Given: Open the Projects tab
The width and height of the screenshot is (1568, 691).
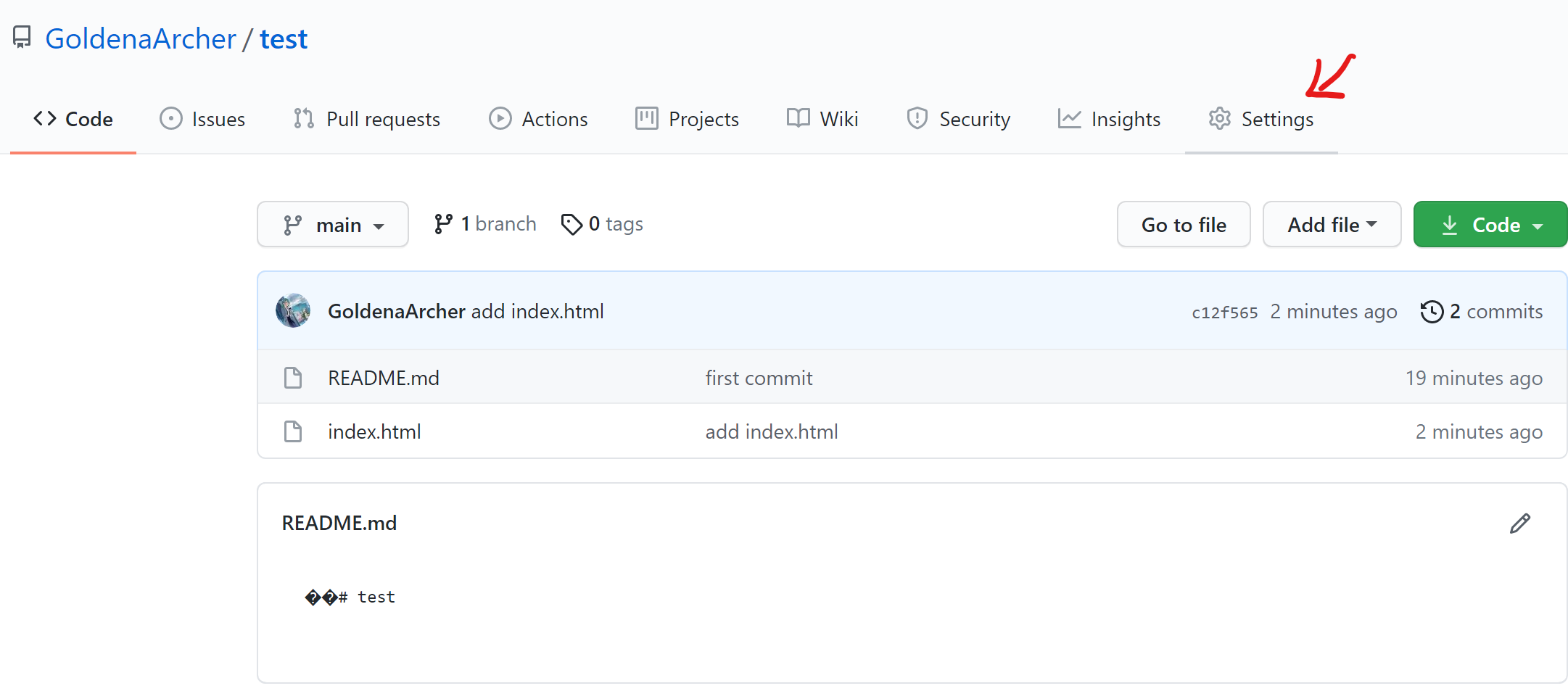Looking at the screenshot, I should 687,119.
